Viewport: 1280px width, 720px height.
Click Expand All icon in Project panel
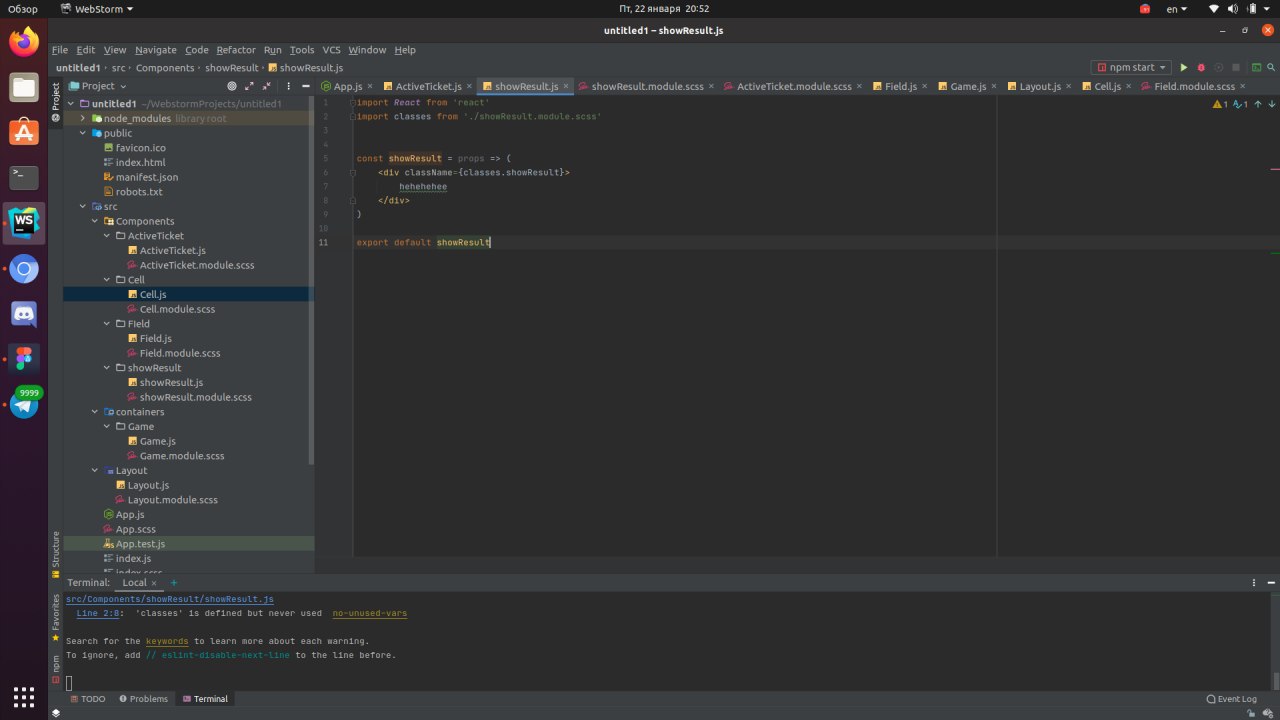[x=249, y=86]
